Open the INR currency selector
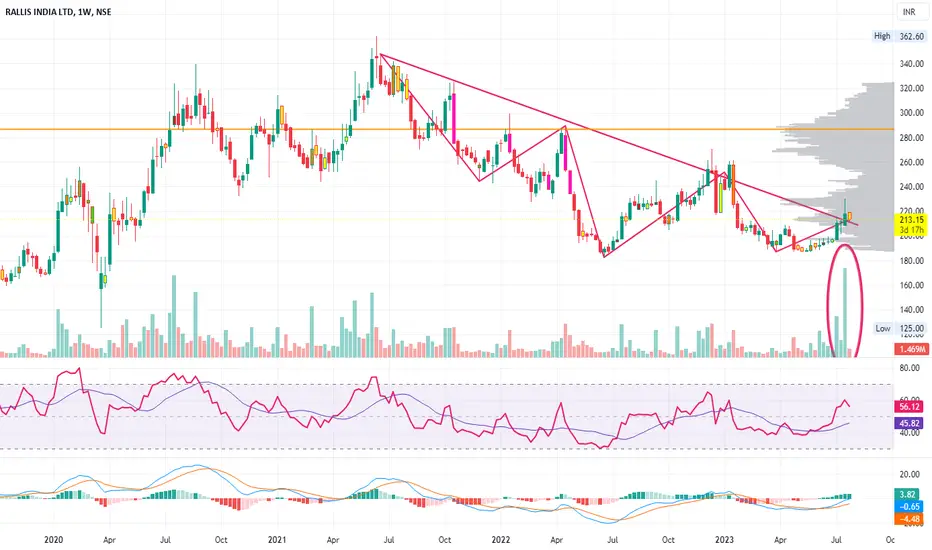This screenshot has width=932, height=550. pyautogui.click(x=909, y=12)
